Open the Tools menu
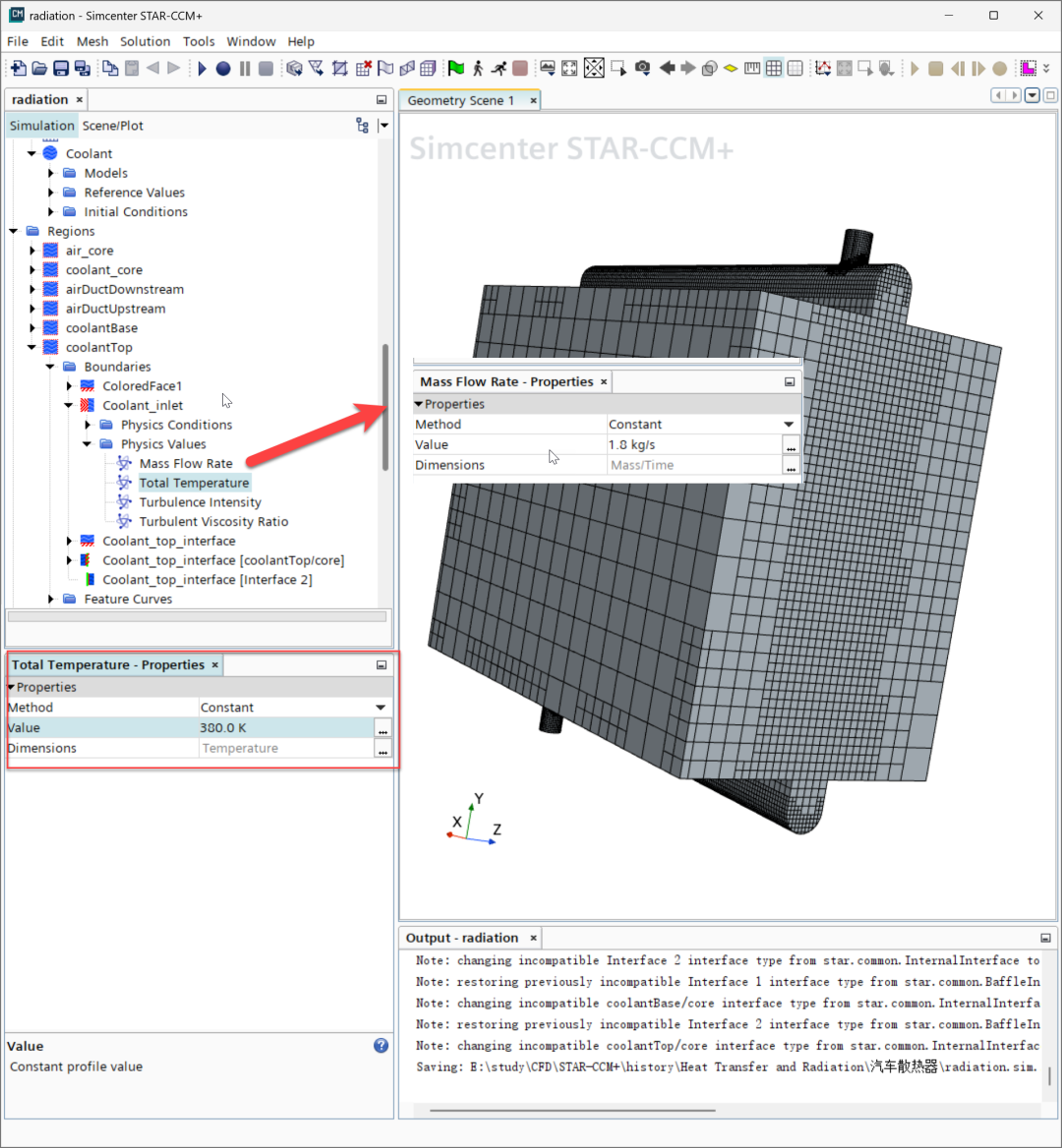This screenshot has width=1062, height=1148. (x=199, y=41)
